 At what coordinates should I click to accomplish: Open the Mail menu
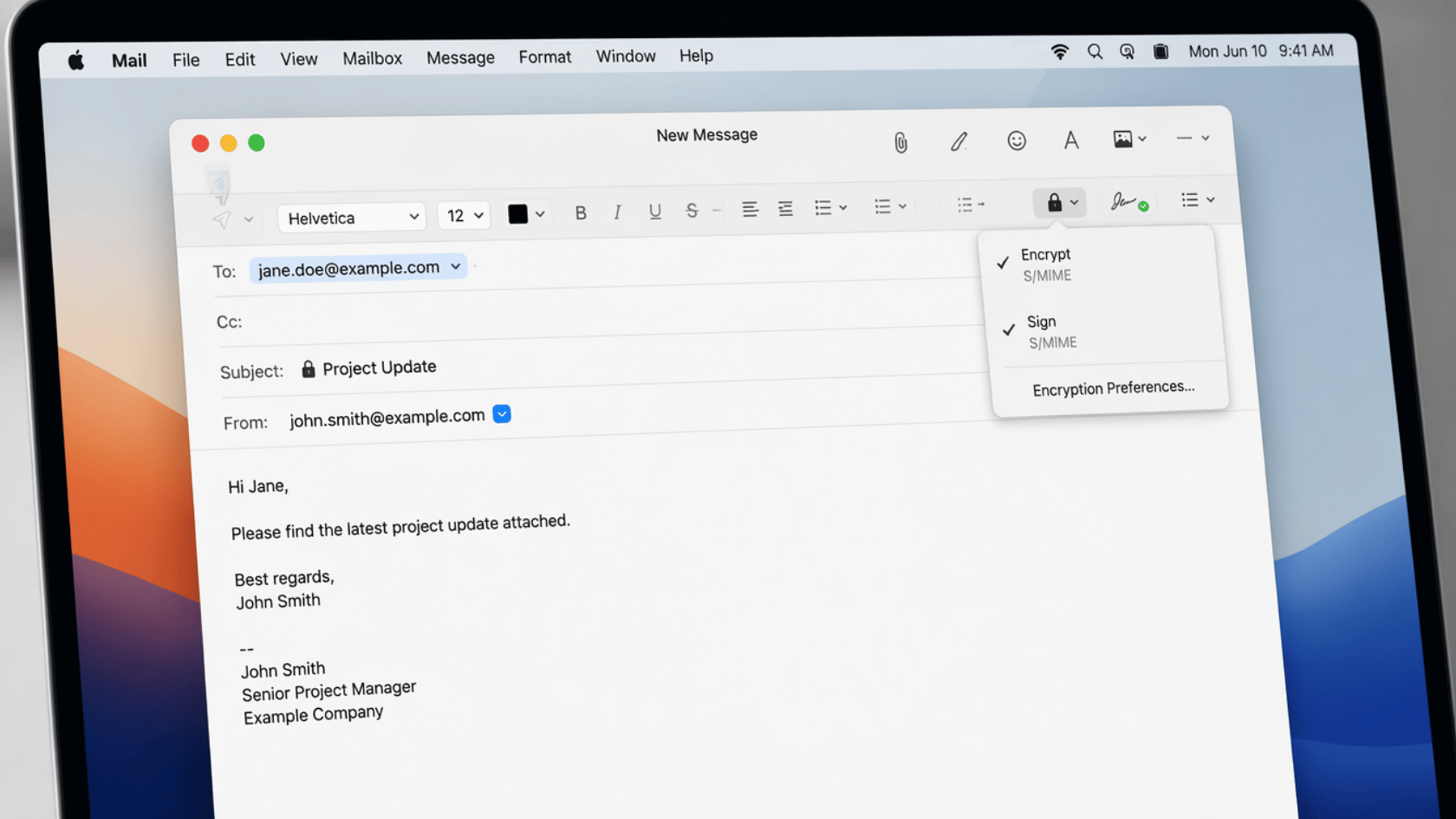coord(129,61)
